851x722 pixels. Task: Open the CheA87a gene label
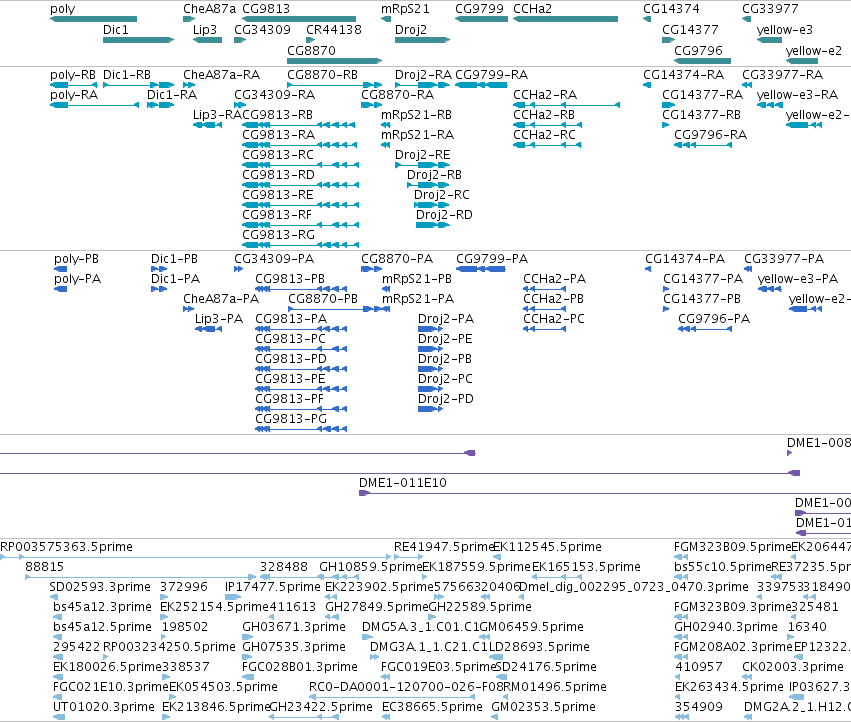(209, 9)
